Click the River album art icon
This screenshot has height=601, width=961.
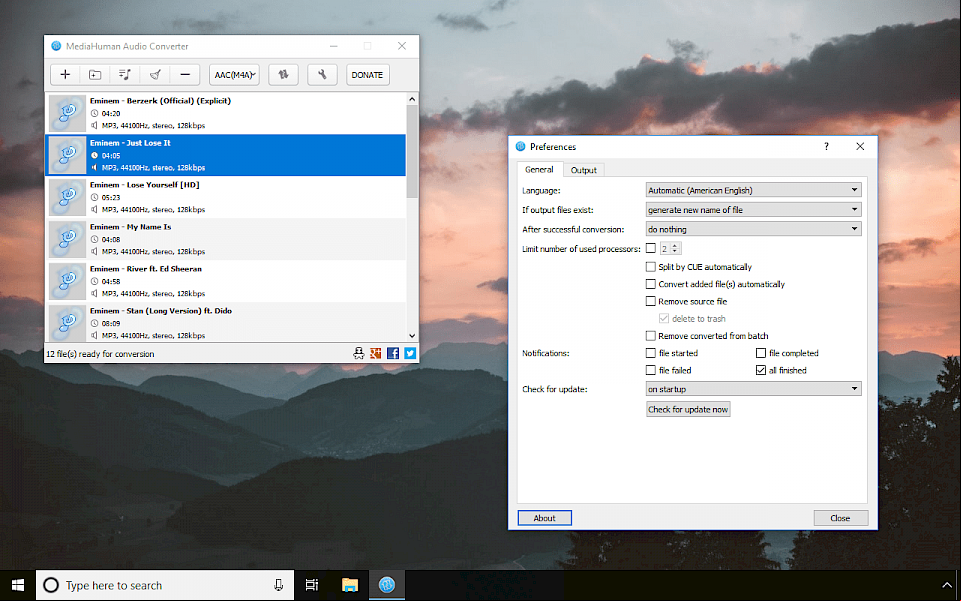[x=67, y=281]
